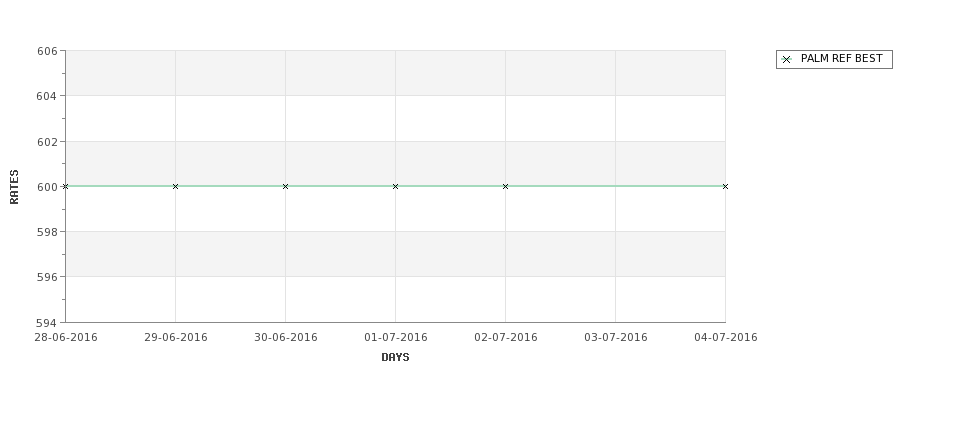Click the 04-07-2016 x-axis date label
The width and height of the screenshot is (975, 429).
point(726,338)
